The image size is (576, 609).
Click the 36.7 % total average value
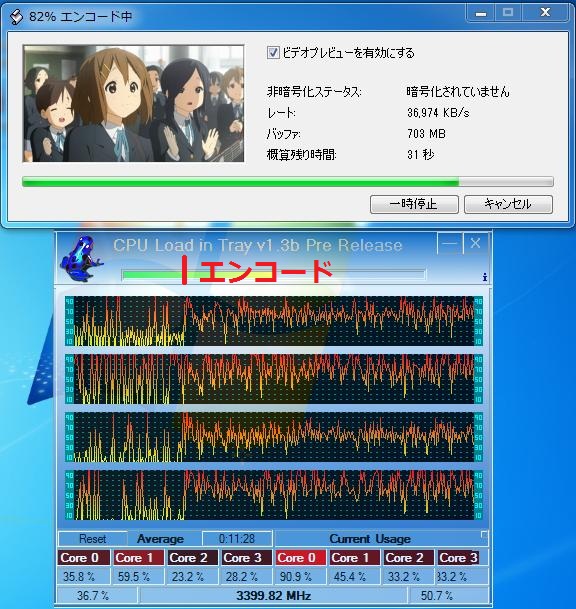click(93, 595)
